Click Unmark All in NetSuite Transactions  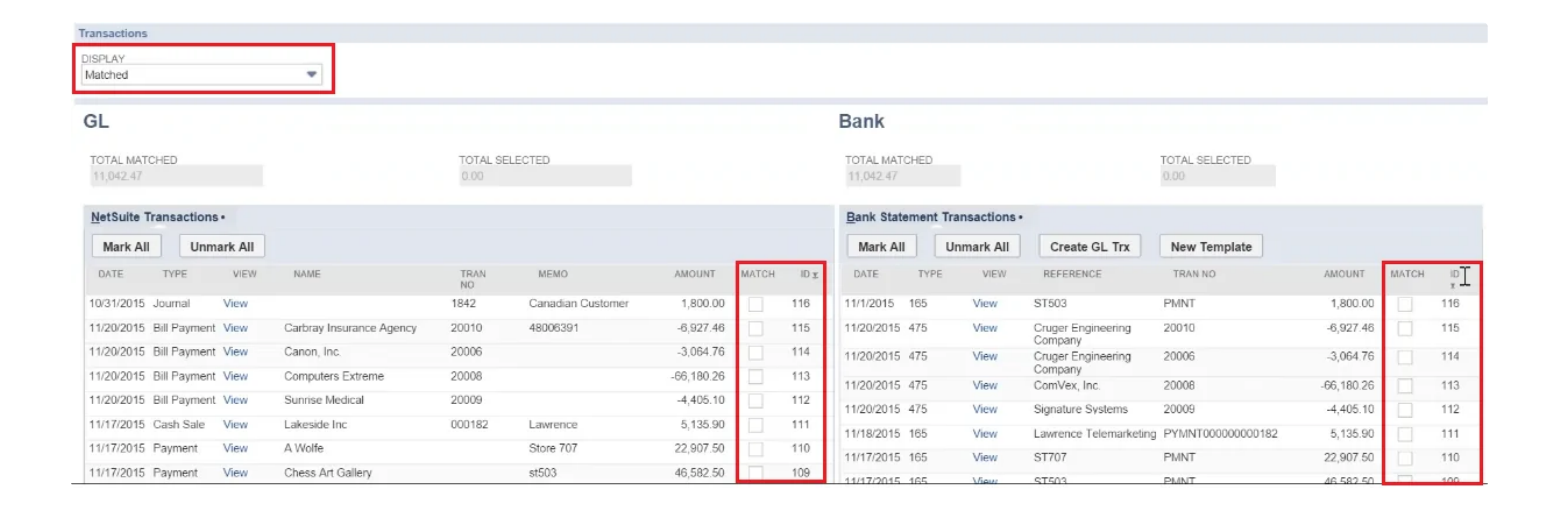click(222, 247)
